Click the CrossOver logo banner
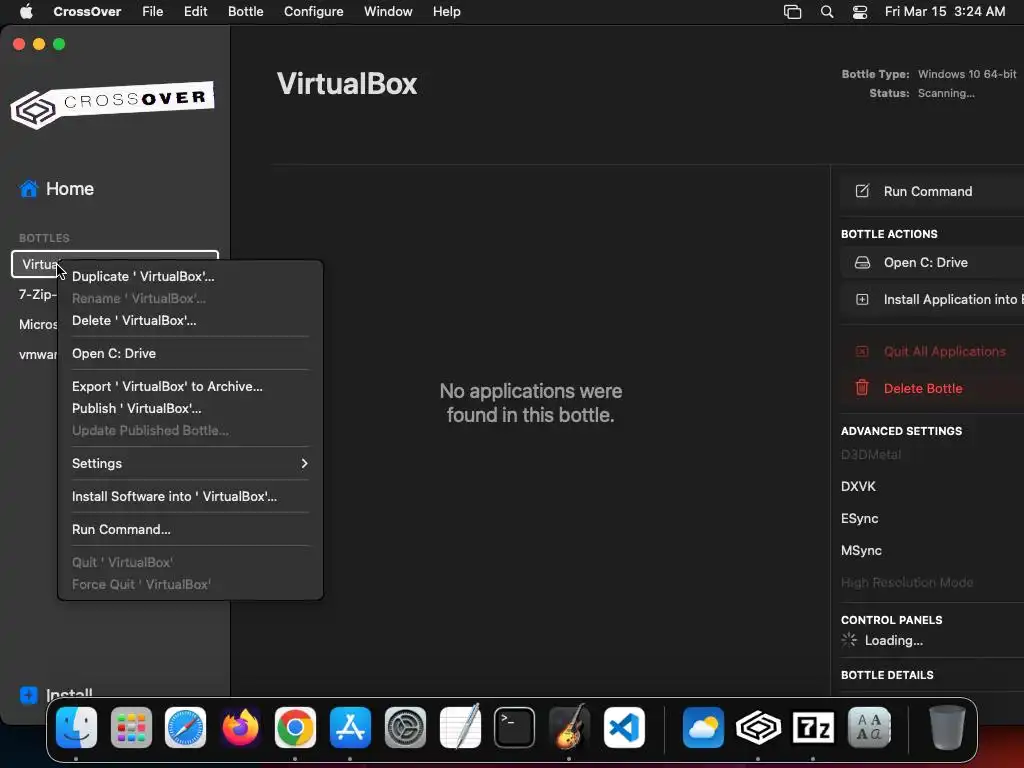Image resolution: width=1024 pixels, height=768 pixels. 112,104
